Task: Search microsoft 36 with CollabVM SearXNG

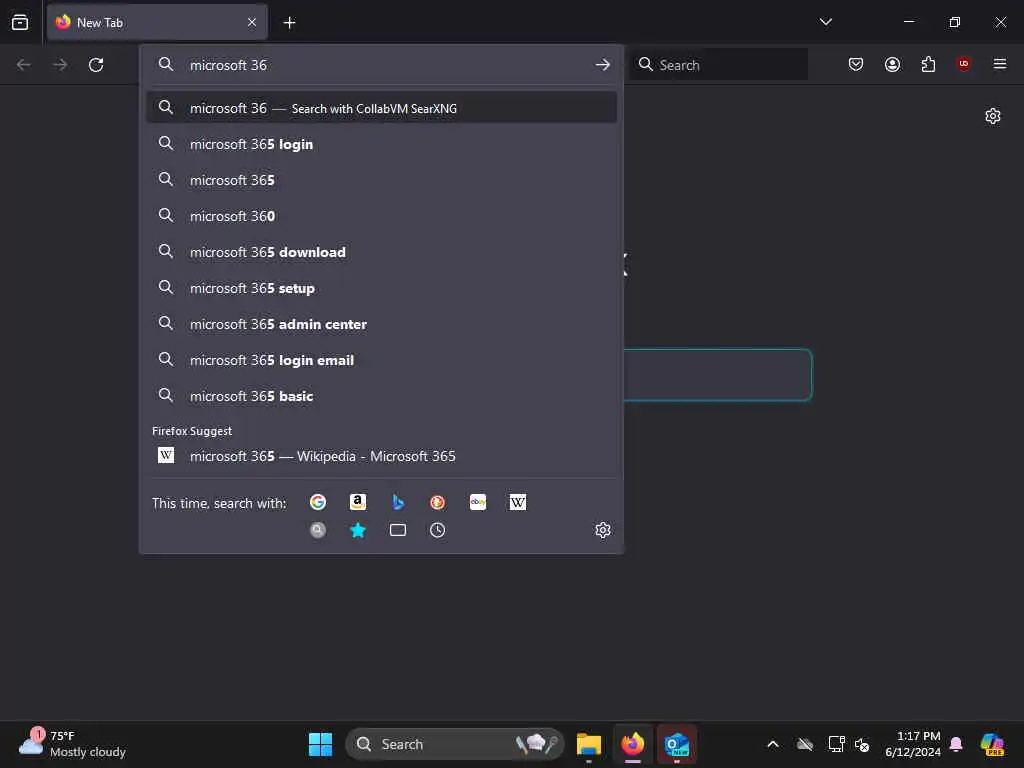Action: (x=382, y=108)
